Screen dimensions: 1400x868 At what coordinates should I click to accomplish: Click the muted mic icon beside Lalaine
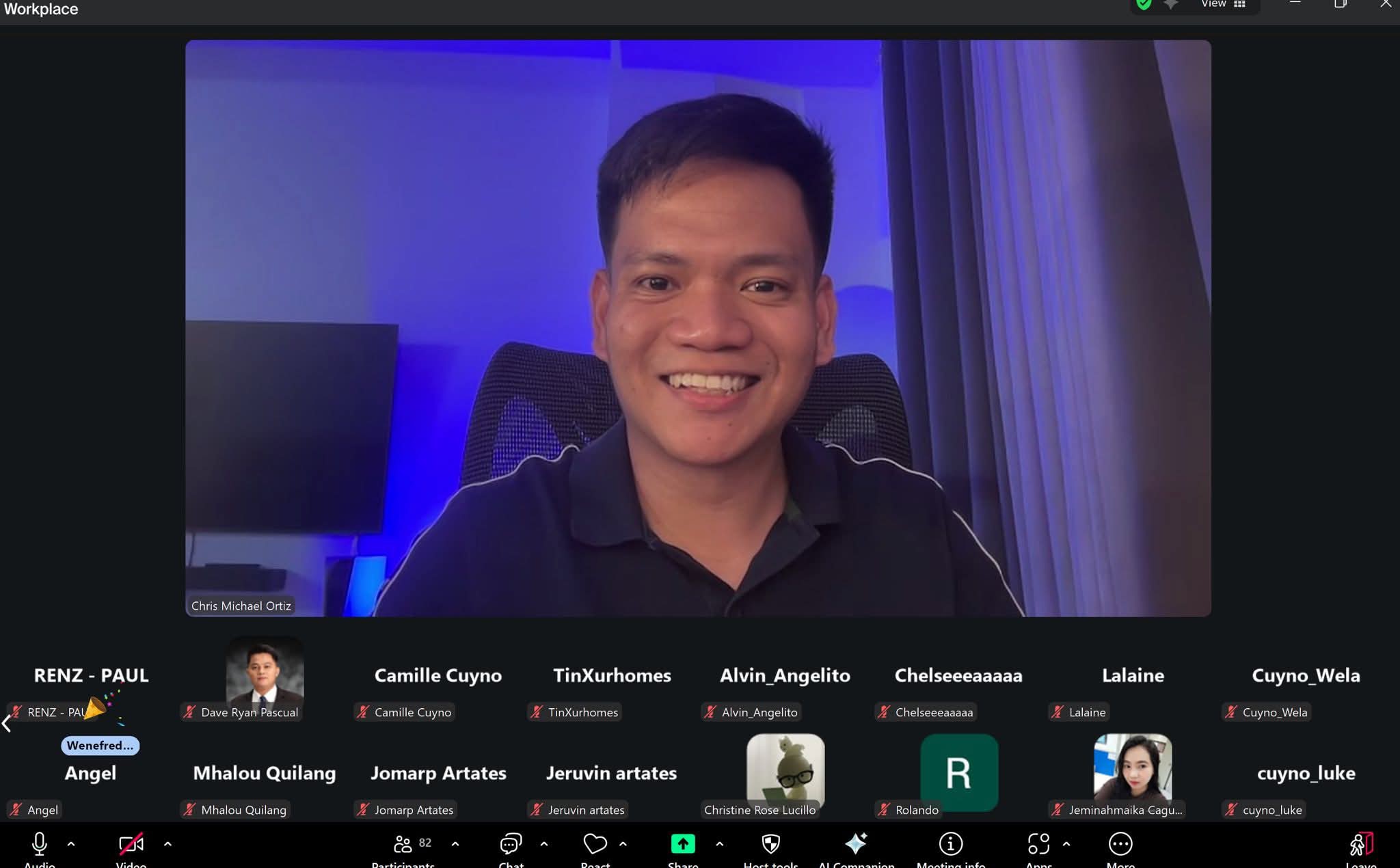pyautogui.click(x=1058, y=712)
